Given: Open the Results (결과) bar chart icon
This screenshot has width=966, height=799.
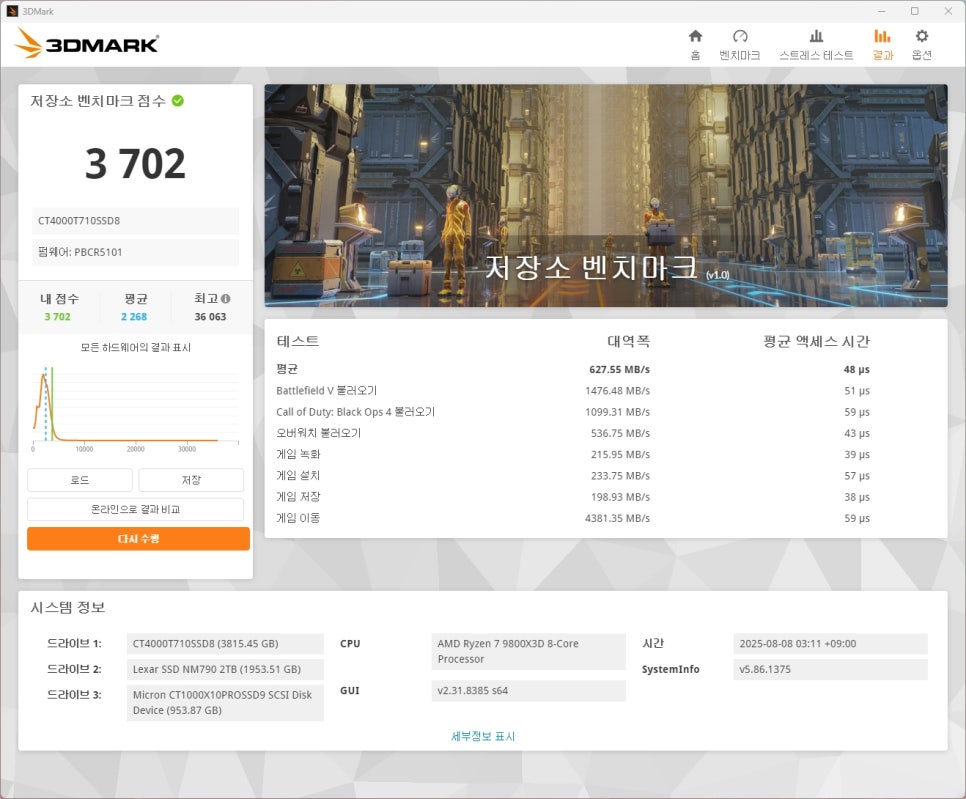Looking at the screenshot, I should click(882, 36).
